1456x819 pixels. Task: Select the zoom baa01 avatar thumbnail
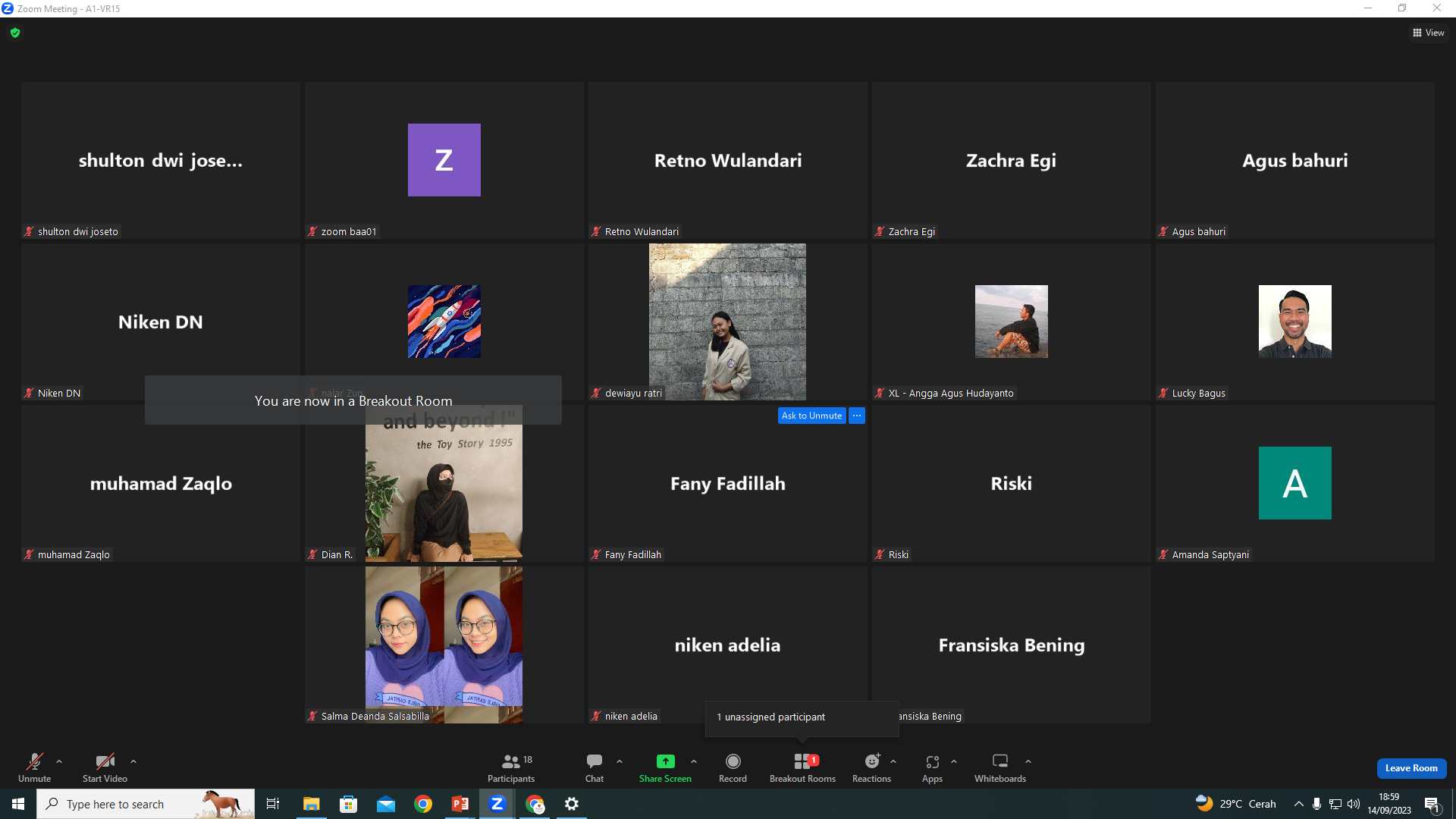[x=444, y=160]
